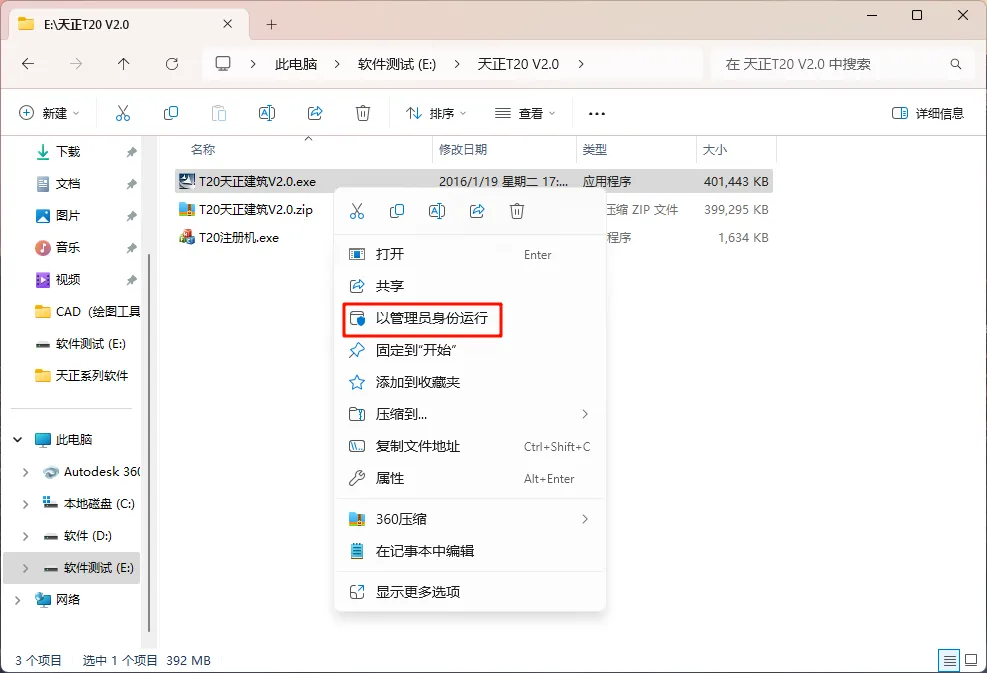This screenshot has height=673, width=987.
Task: Click the Copy icon in the Explorer toolbar
Action: click(171, 113)
